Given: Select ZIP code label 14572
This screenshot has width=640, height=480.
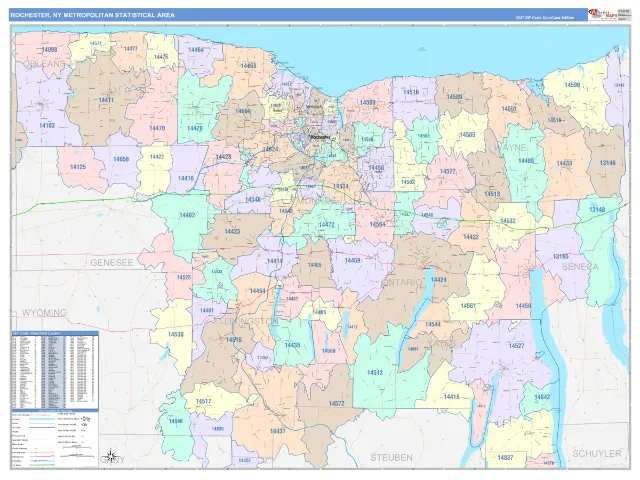Looking at the screenshot, I should (336, 404).
